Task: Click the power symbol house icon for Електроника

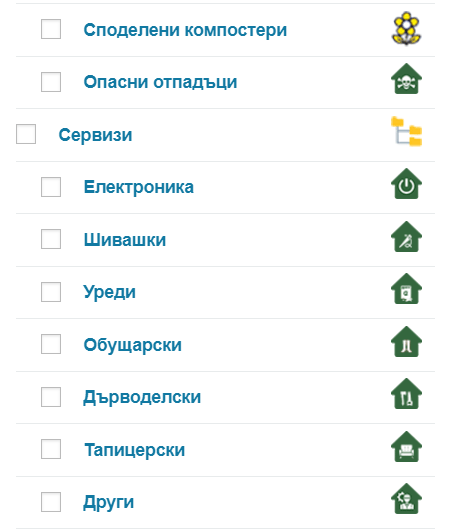Action: (x=406, y=184)
